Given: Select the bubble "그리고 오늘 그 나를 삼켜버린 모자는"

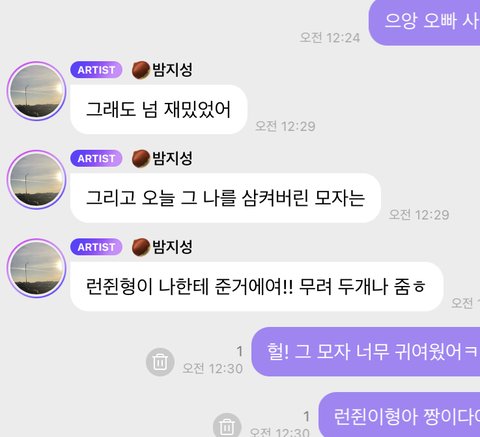Looking at the screenshot, I should coord(225,198).
